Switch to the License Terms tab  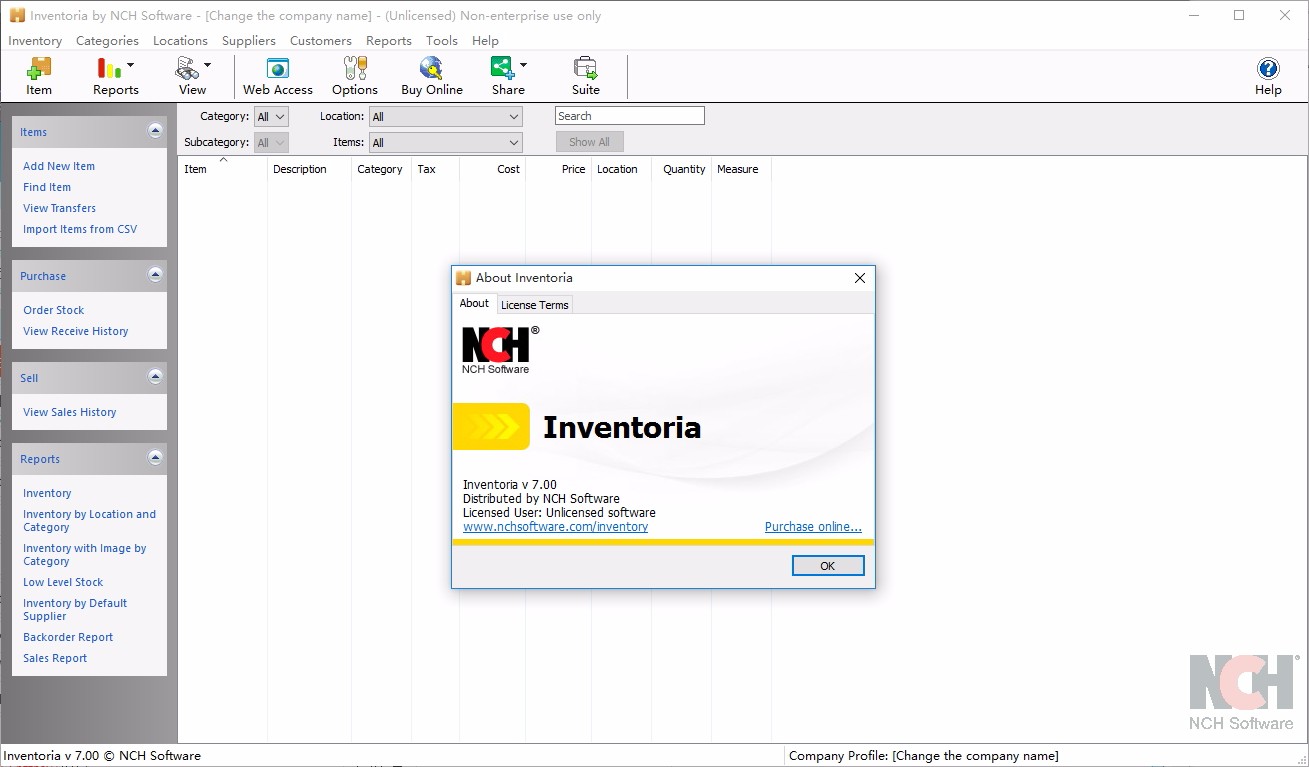pyautogui.click(x=534, y=304)
